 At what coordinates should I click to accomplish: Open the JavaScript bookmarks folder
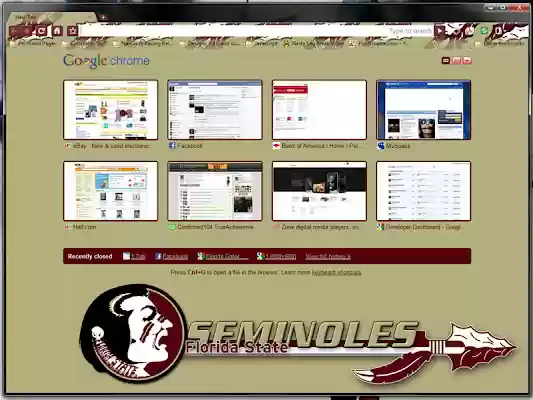262,44
